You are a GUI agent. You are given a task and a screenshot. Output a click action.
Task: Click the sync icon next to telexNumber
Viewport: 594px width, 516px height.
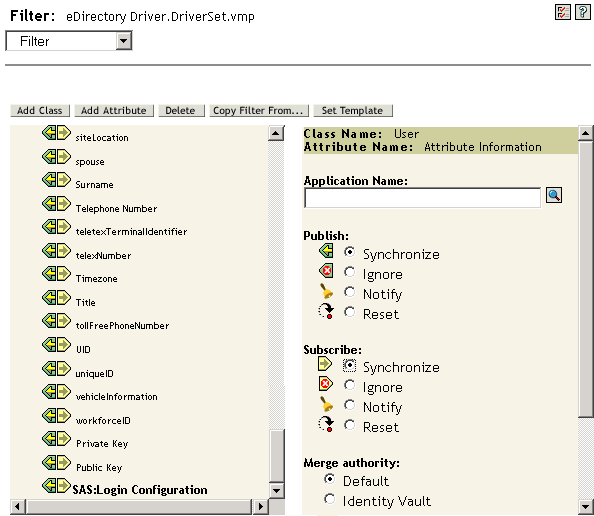click(56, 250)
